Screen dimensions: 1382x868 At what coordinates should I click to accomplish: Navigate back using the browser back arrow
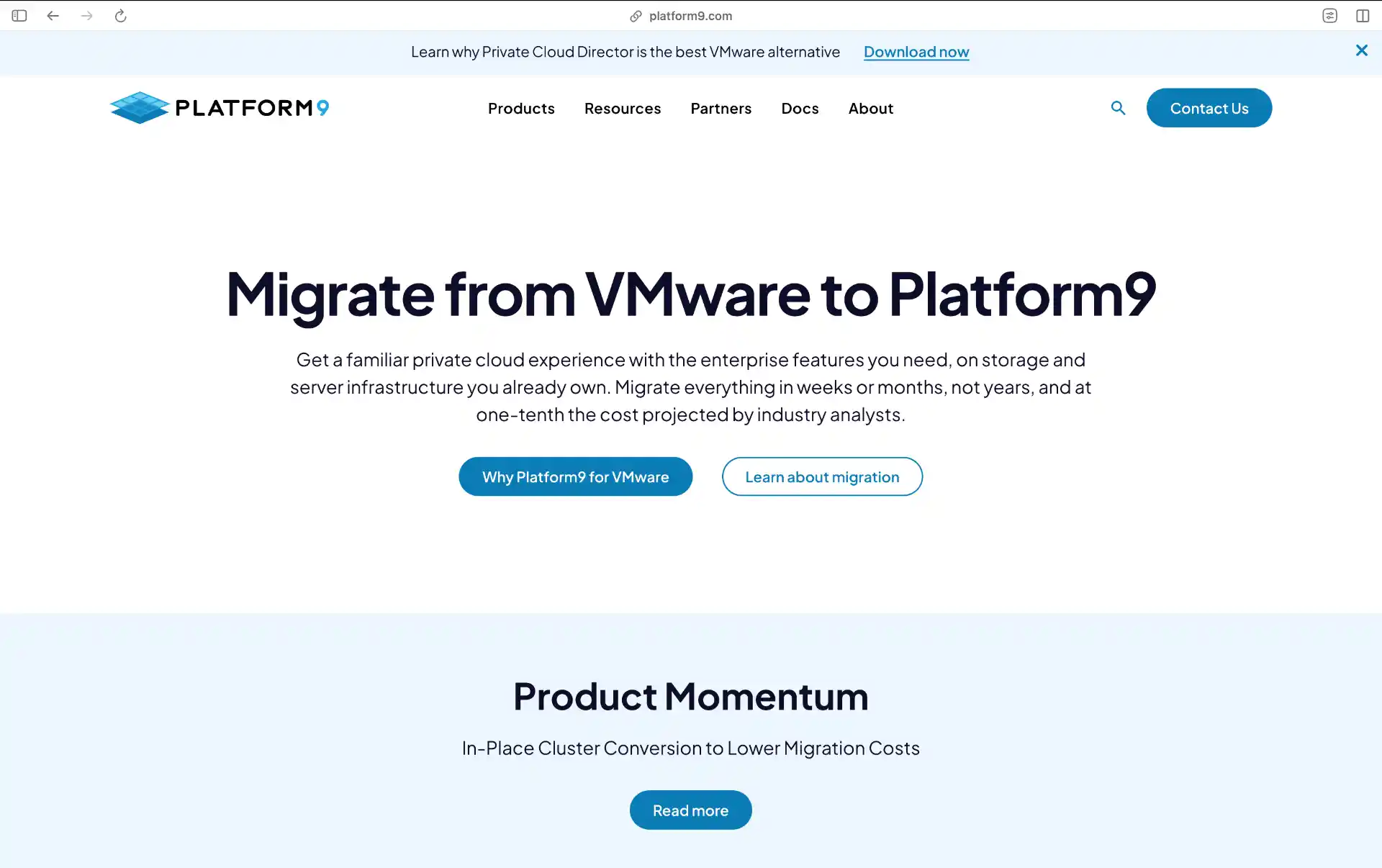(53, 15)
